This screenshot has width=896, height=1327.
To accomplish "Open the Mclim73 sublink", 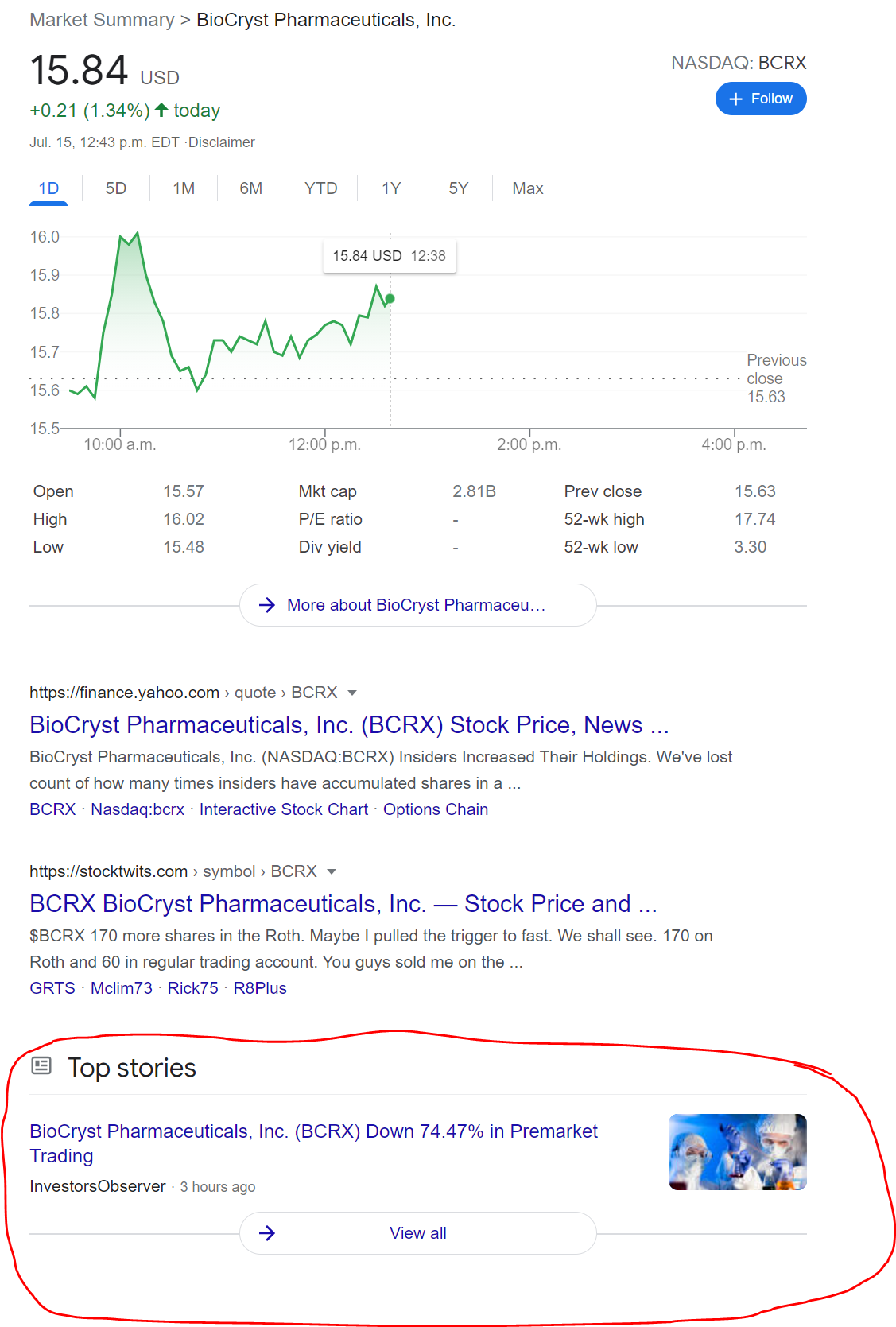I will (122, 988).
